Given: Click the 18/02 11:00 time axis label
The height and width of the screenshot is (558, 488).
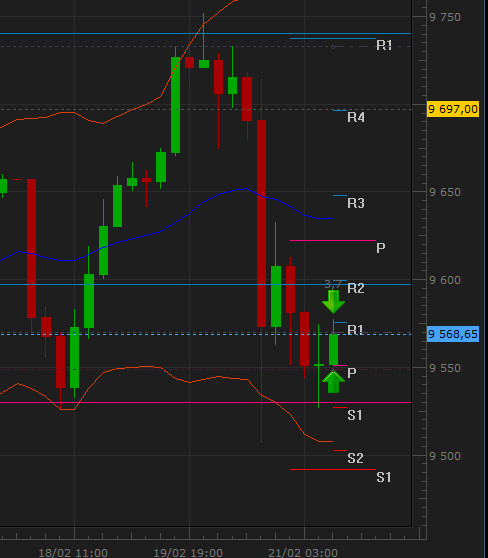Looking at the screenshot, I should pyautogui.click(x=73, y=553).
